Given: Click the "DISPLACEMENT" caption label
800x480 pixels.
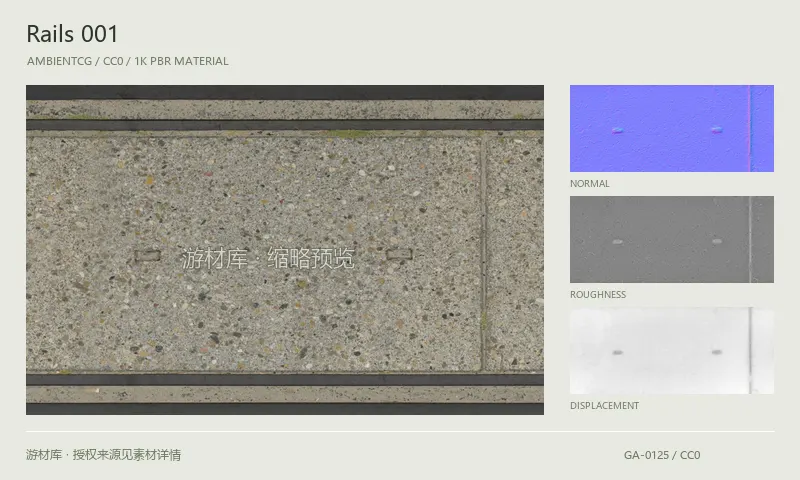Looking at the screenshot, I should 604,406.
